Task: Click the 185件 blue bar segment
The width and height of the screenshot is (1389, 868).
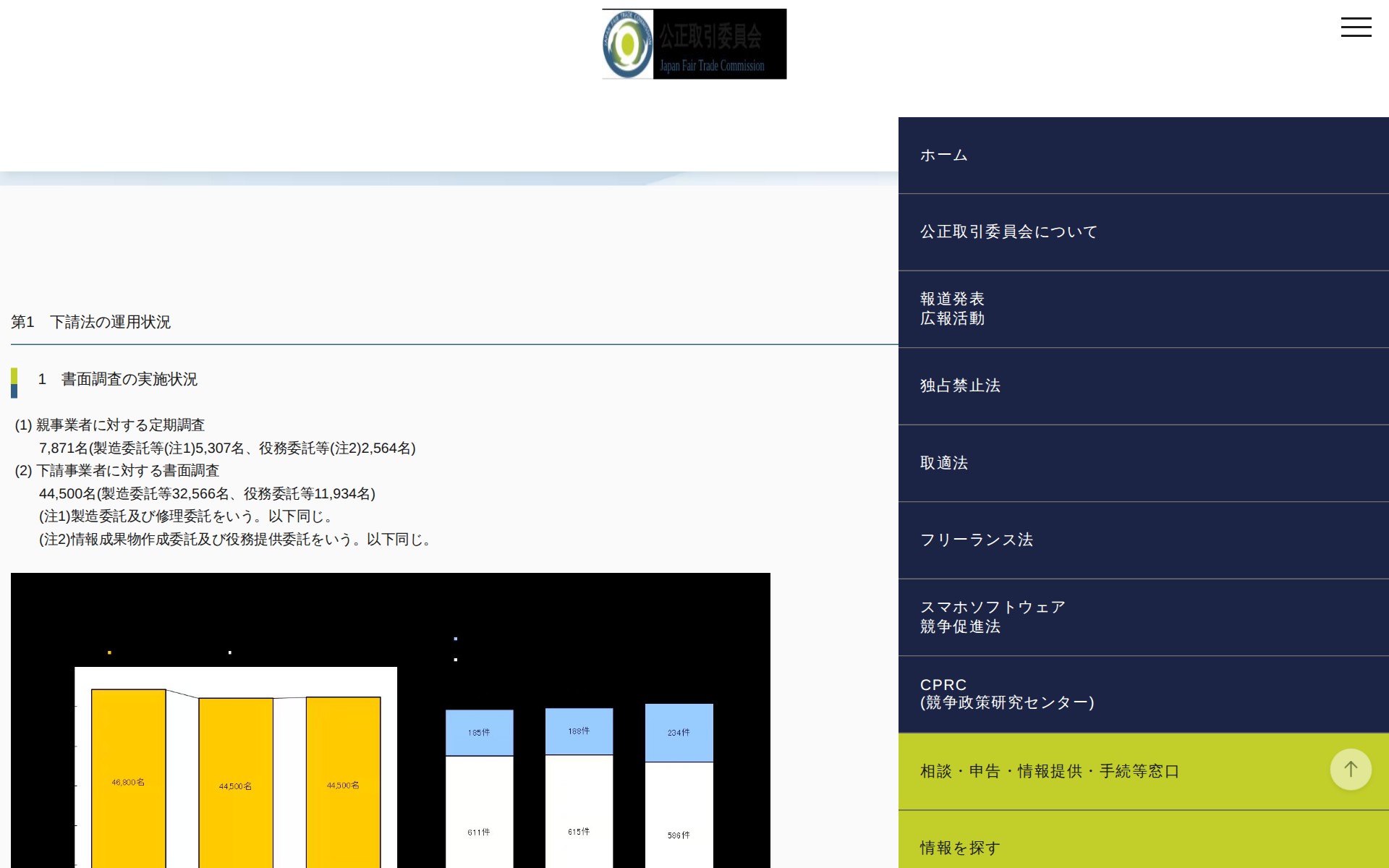Action: (479, 733)
